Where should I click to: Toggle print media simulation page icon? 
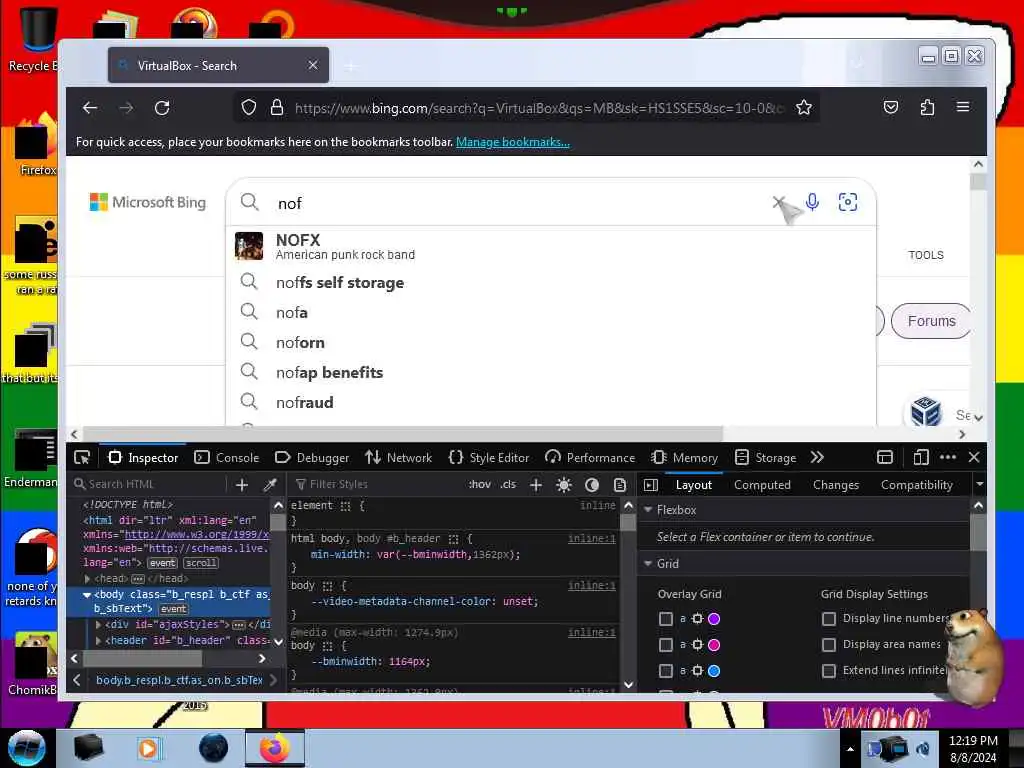click(620, 485)
